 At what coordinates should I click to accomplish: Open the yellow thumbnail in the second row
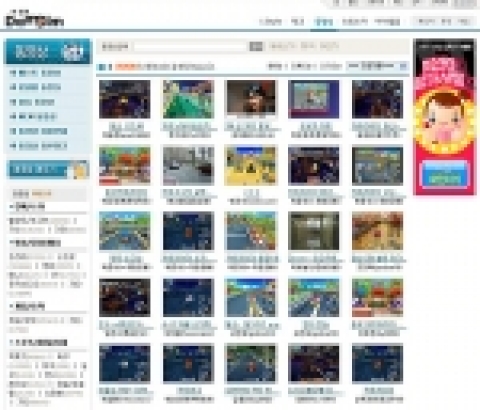coord(251,166)
